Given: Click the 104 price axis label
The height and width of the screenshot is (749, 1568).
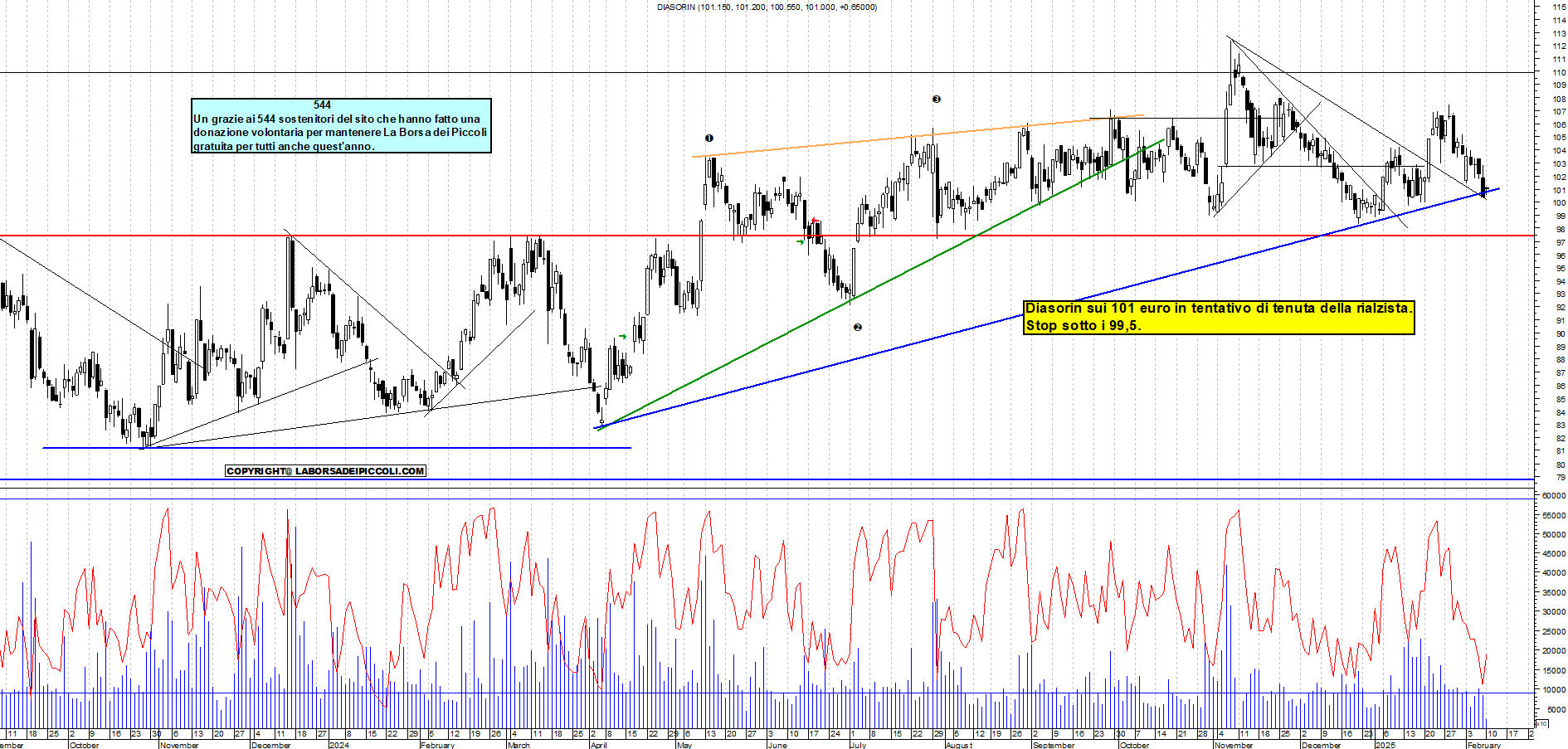Looking at the screenshot, I should pyautogui.click(x=1560, y=151).
